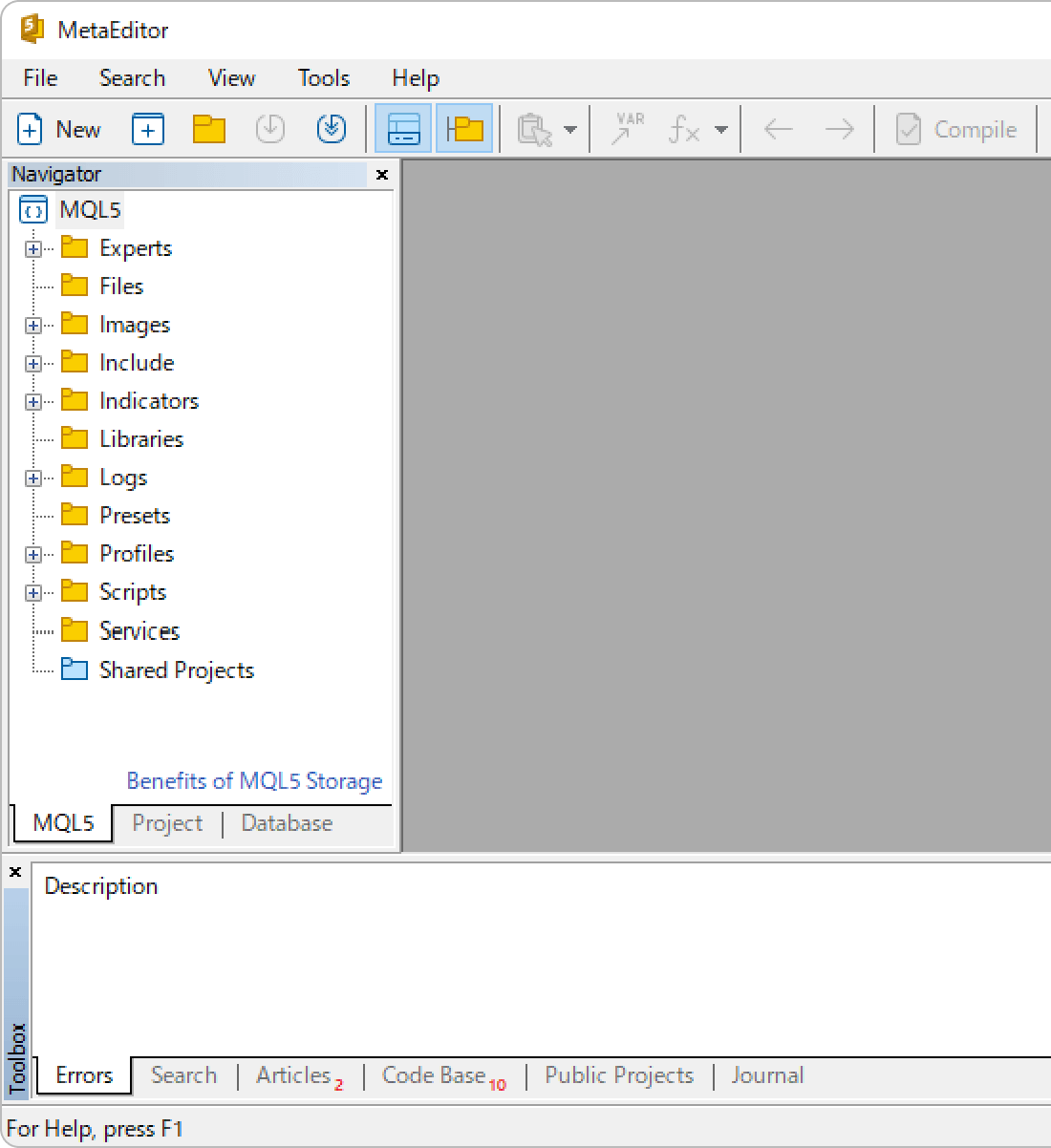Image resolution: width=1051 pixels, height=1148 pixels.
Task: Select the Services tree label
Action: click(139, 630)
